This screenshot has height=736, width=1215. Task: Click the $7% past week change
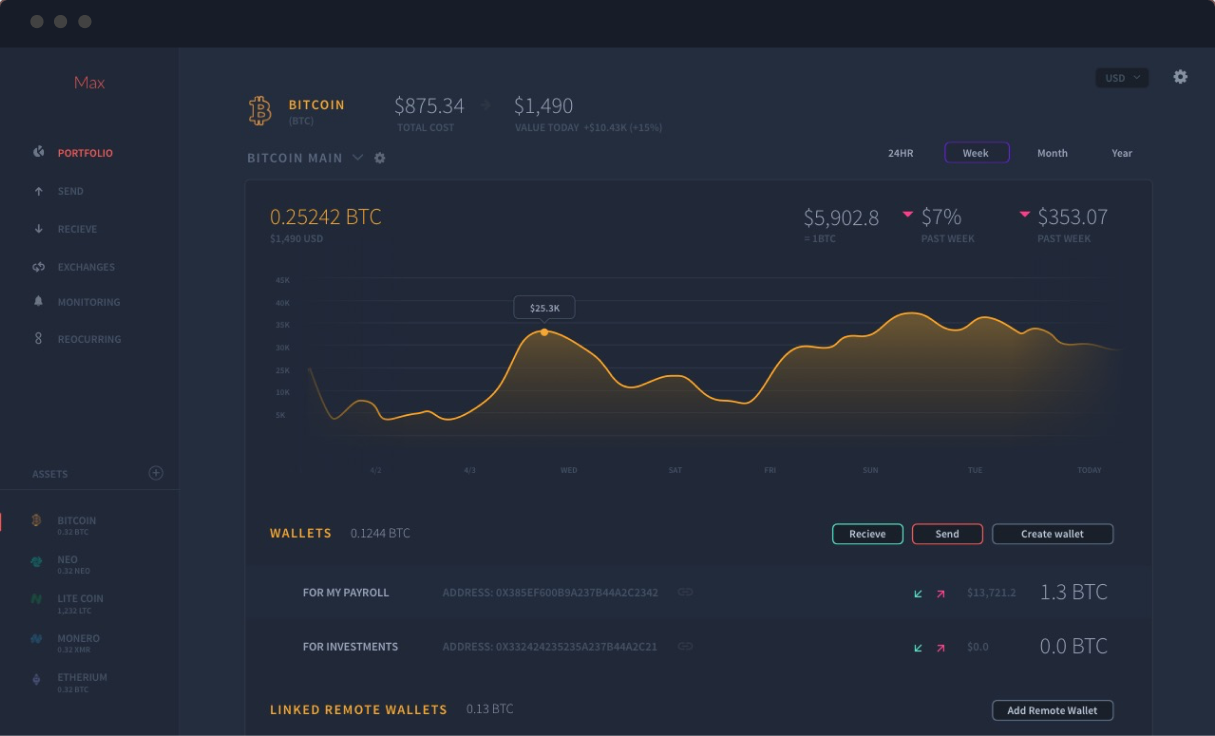941,217
